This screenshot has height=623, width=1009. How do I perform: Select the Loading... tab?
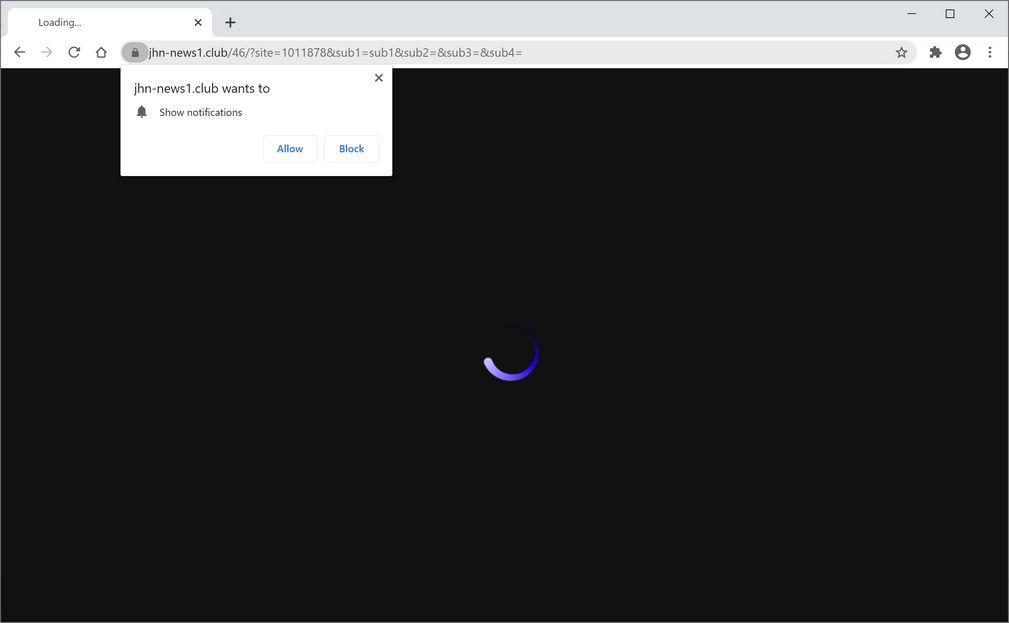click(109, 23)
